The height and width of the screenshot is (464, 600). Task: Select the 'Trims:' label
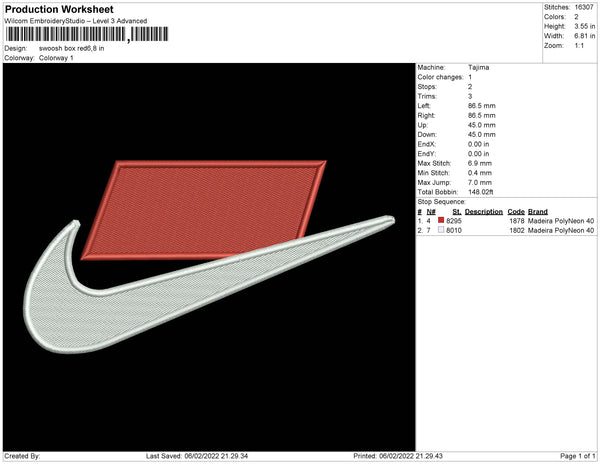point(427,96)
